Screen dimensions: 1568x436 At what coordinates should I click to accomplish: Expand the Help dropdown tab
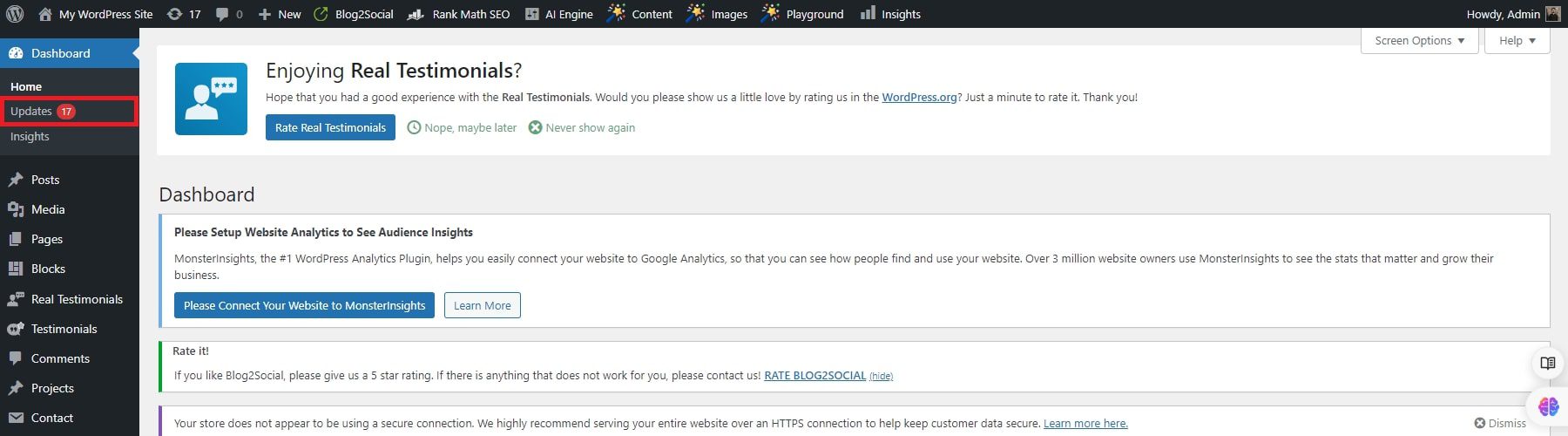coord(1517,40)
